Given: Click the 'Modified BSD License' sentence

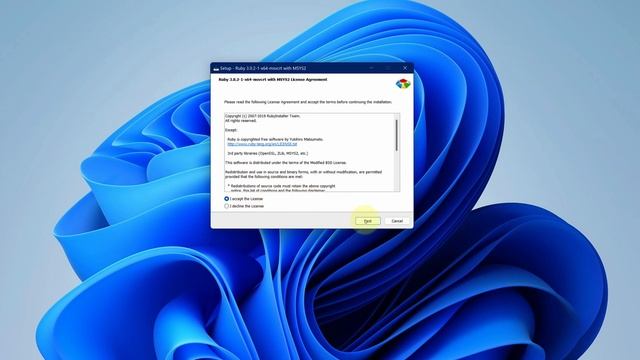Looking at the screenshot, I should [x=286, y=162].
